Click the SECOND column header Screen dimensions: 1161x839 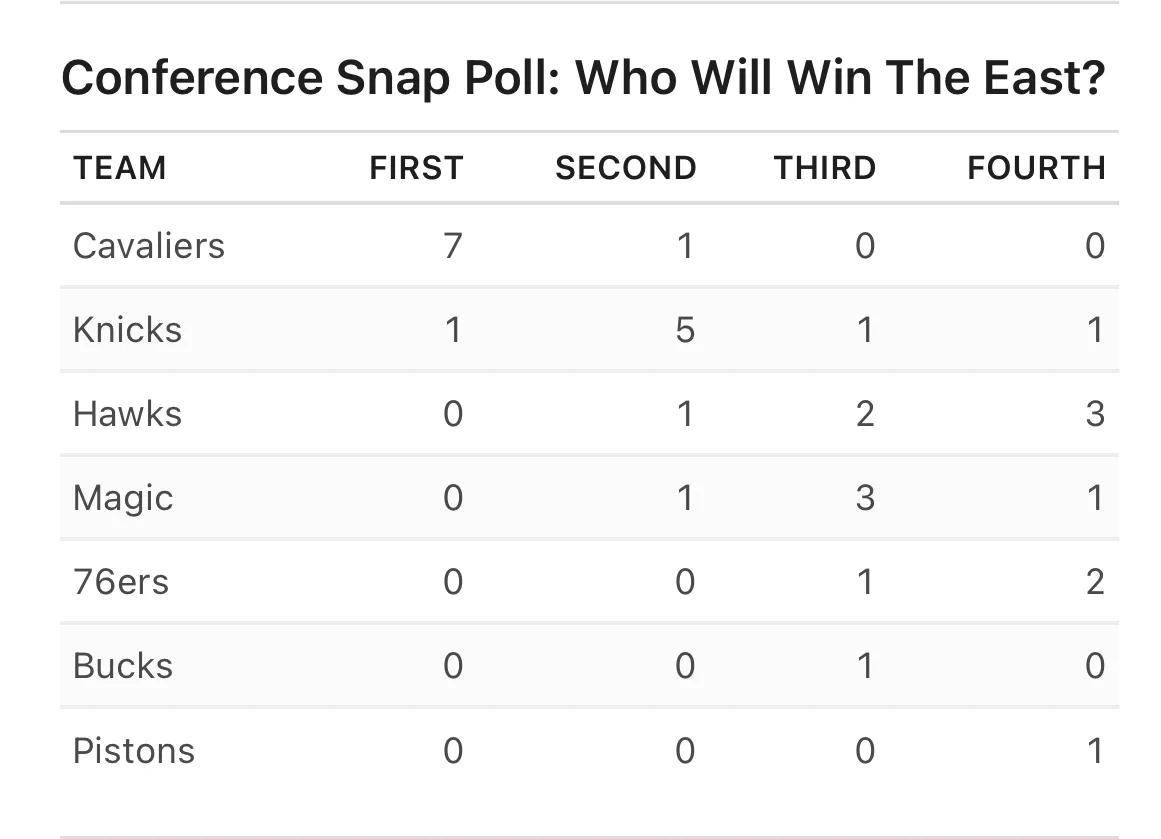click(x=626, y=168)
